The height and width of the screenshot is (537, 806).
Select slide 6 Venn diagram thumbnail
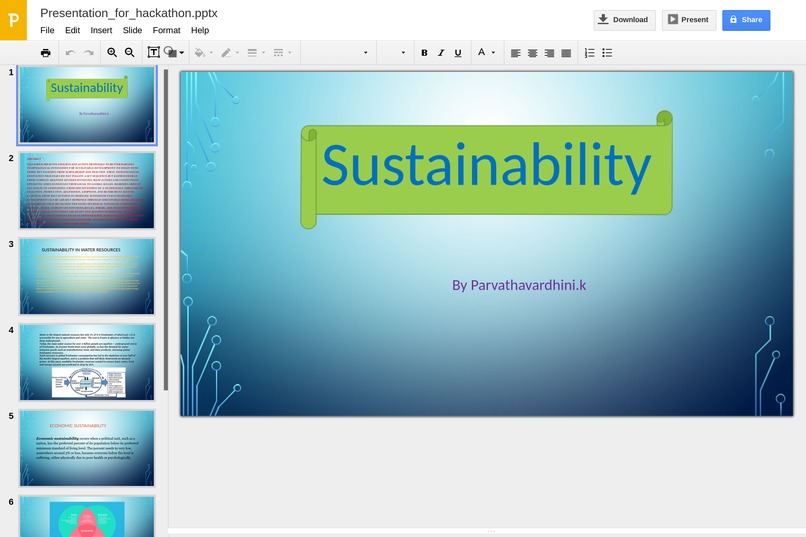(87, 517)
